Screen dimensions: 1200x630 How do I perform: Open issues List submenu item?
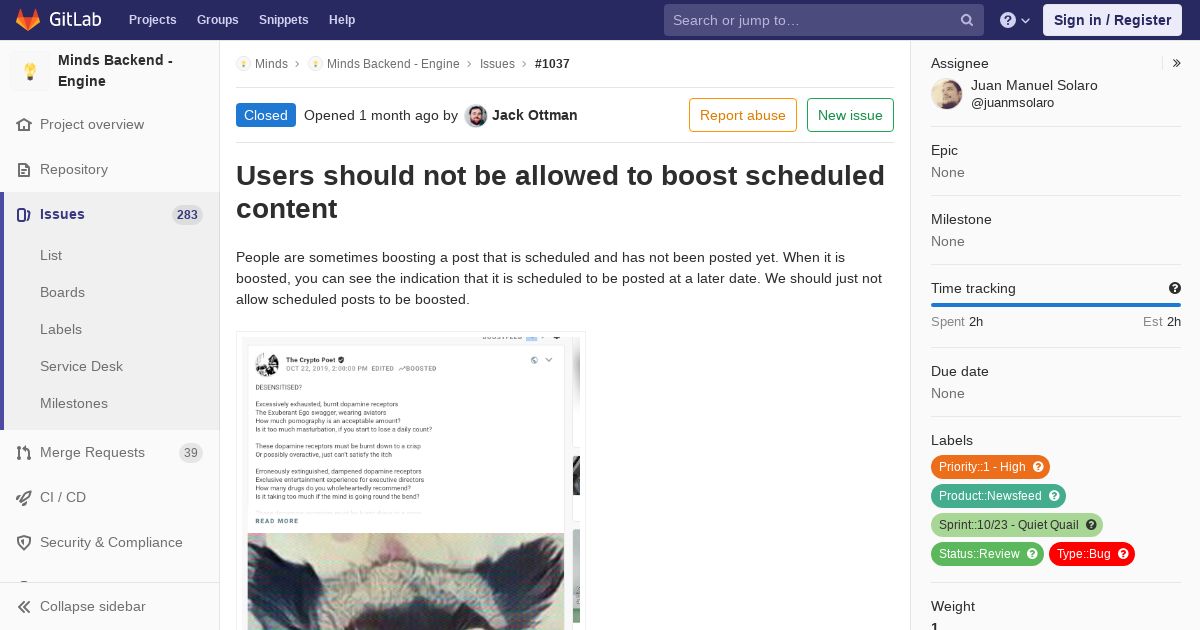tap(51, 256)
